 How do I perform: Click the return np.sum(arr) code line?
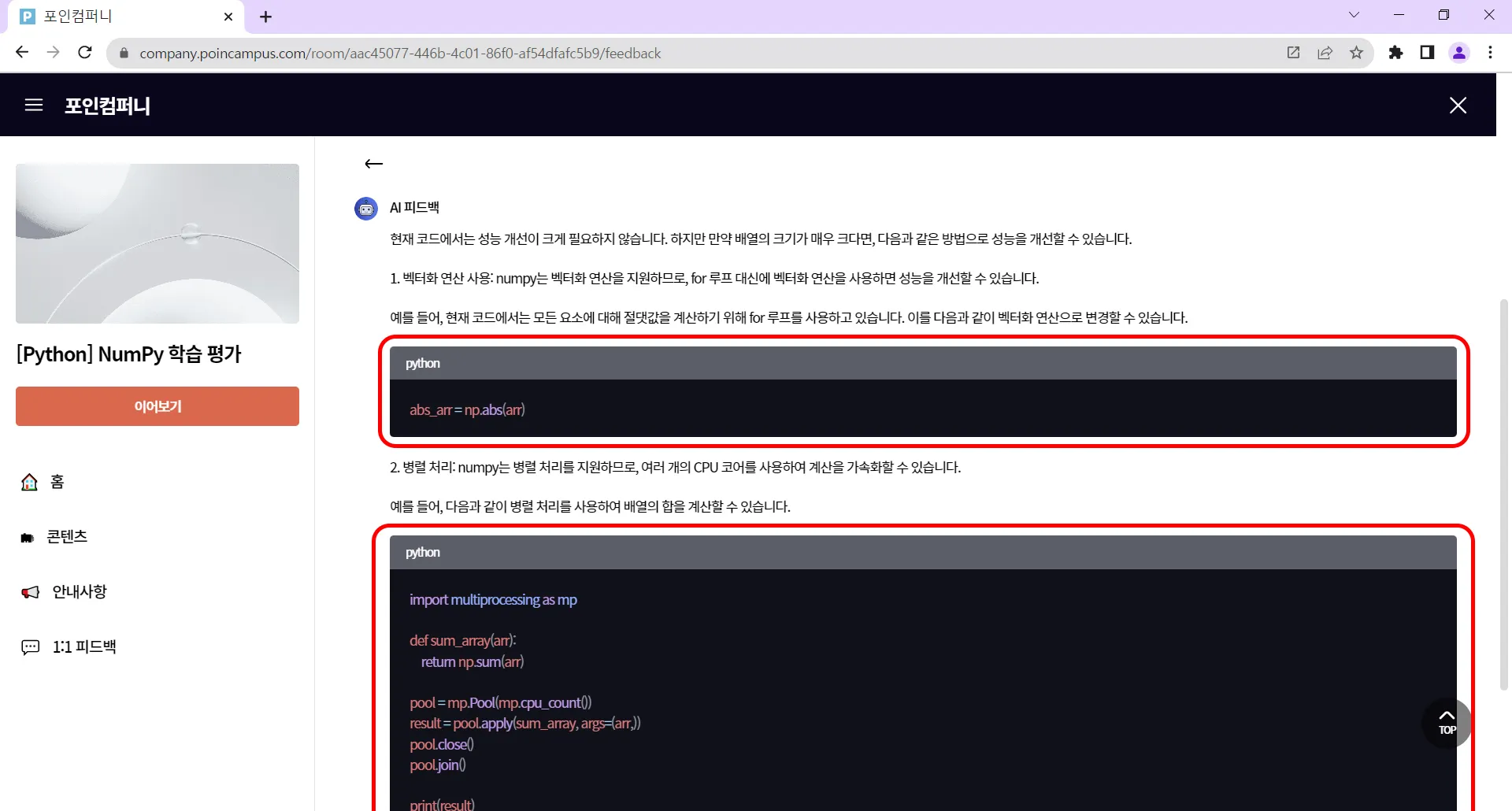coord(472,661)
